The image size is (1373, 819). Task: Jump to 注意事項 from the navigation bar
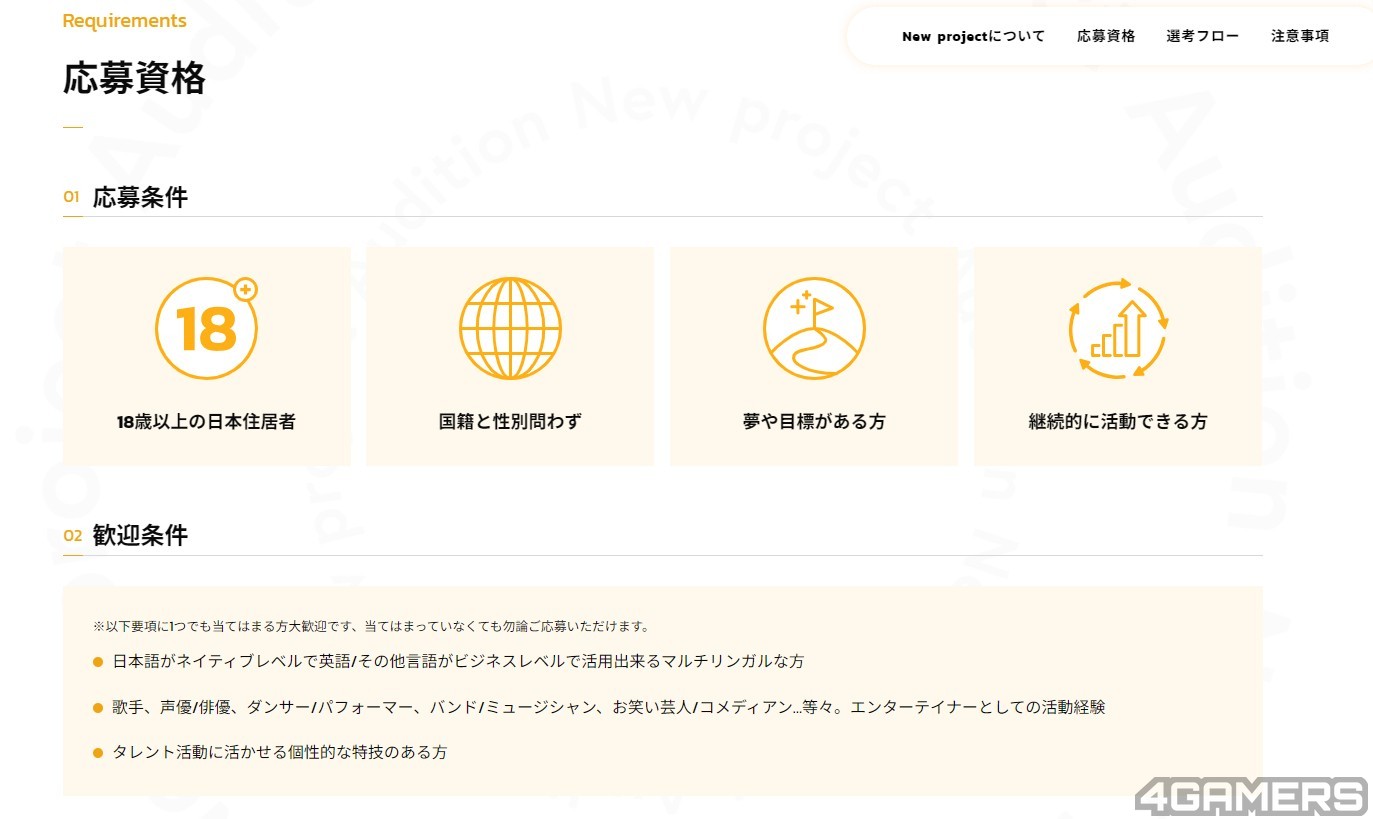1300,37
